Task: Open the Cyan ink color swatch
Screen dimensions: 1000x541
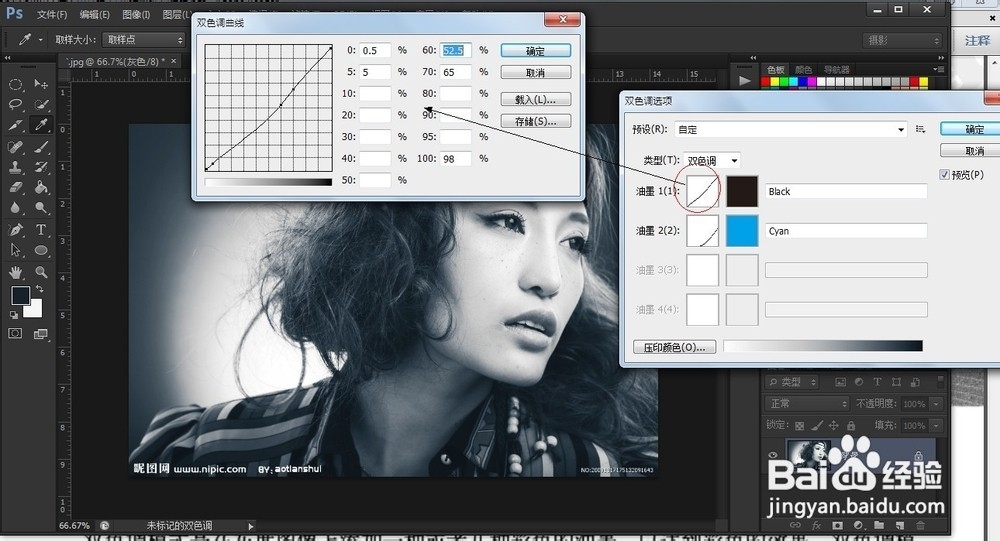Action: [742, 231]
